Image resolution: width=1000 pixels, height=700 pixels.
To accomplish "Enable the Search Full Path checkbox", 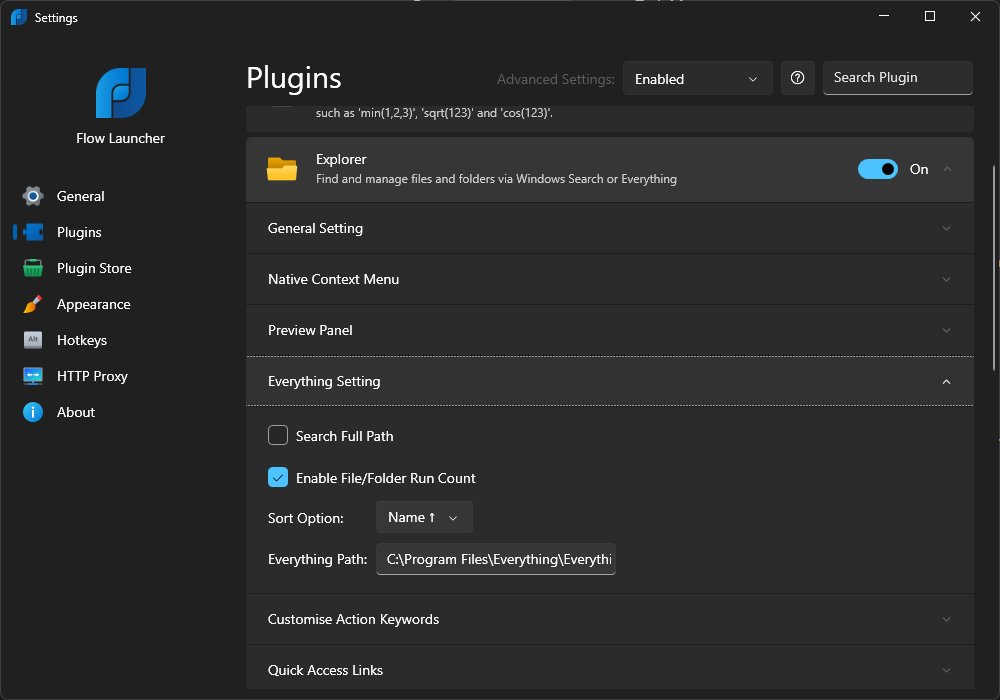I will pos(277,435).
